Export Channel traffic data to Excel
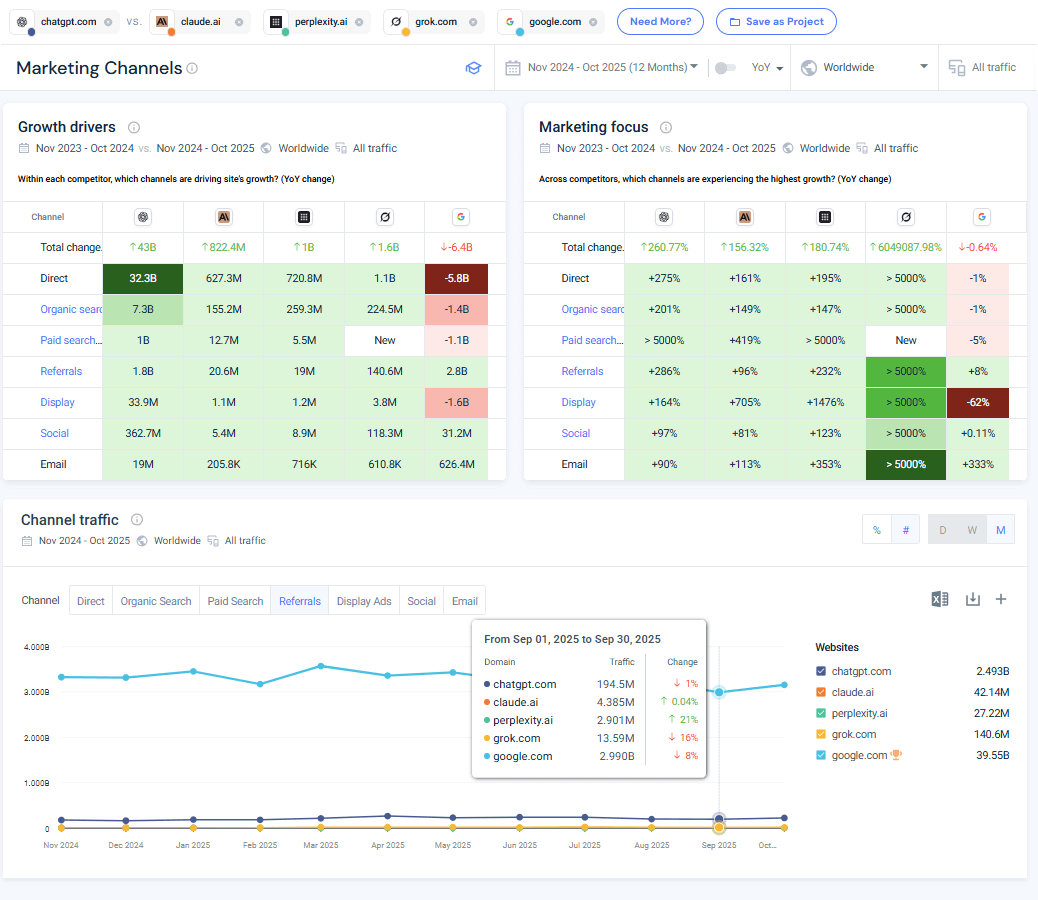The height and width of the screenshot is (900, 1038). pos(939,598)
